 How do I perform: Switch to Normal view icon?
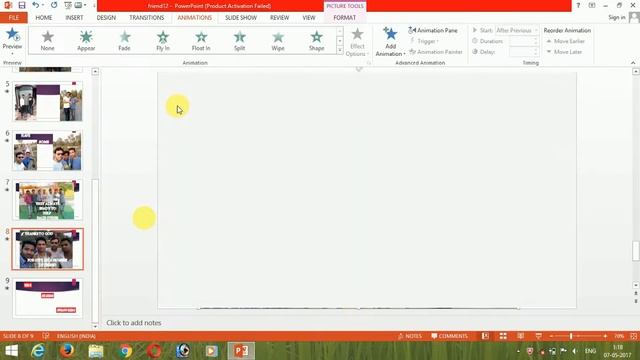485,336
